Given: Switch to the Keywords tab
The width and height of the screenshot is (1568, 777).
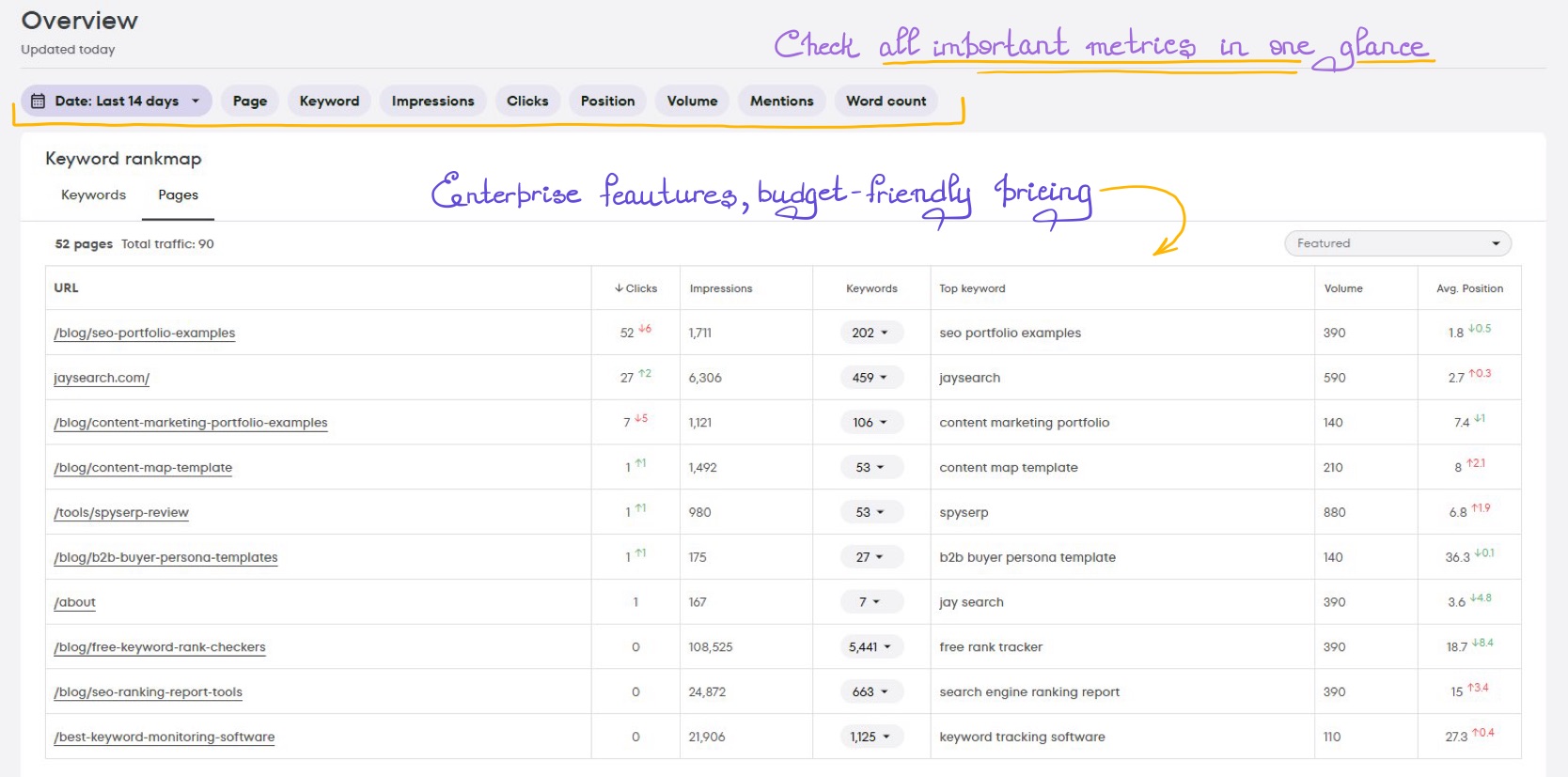Looking at the screenshot, I should click(93, 194).
